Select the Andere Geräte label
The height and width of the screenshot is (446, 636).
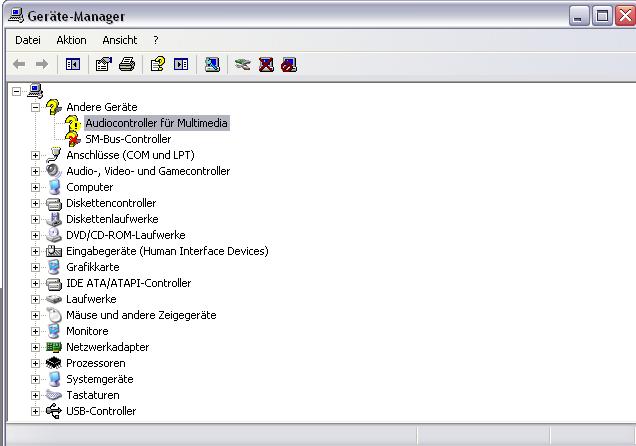[102, 107]
